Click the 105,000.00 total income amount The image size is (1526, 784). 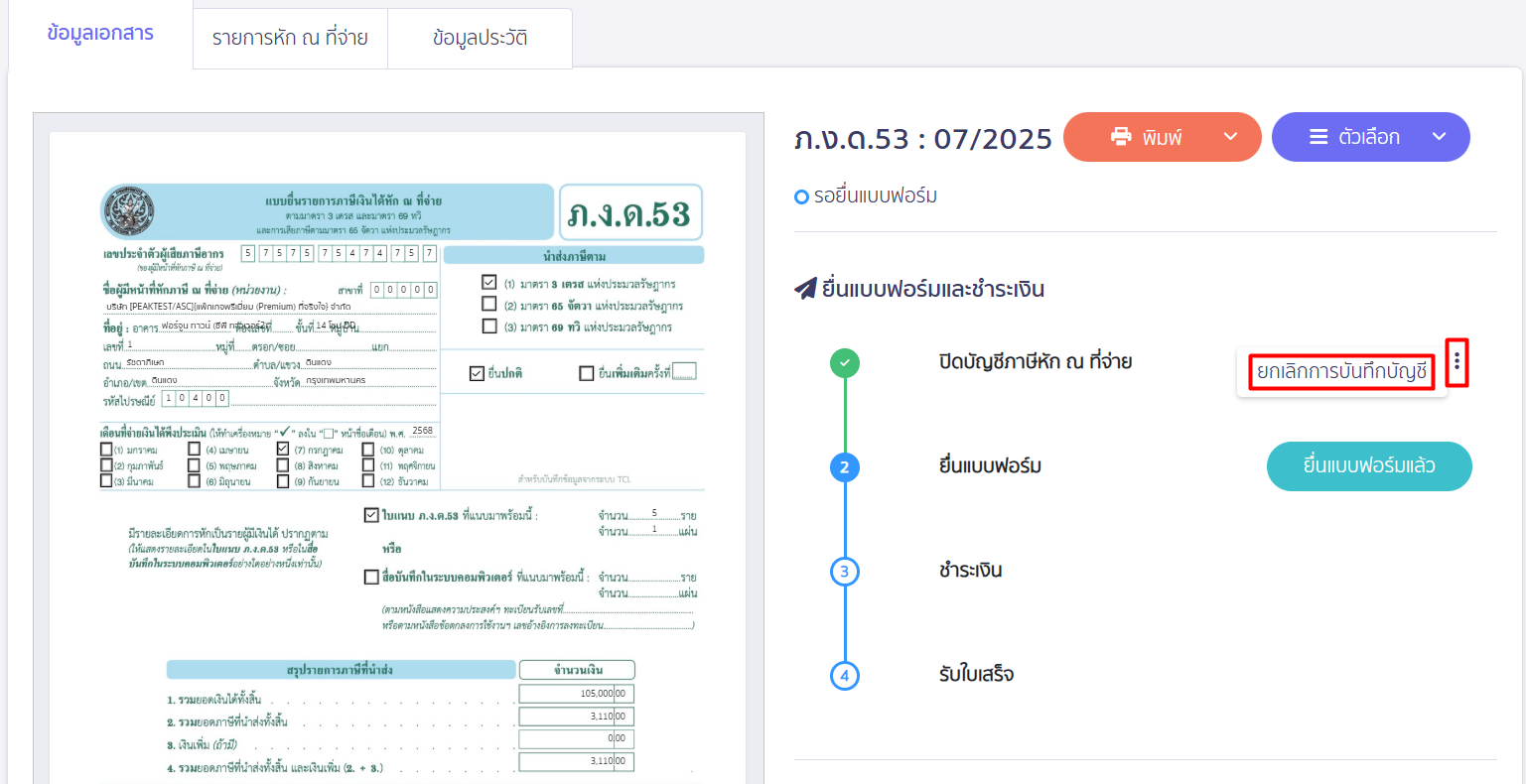pyautogui.click(x=576, y=694)
